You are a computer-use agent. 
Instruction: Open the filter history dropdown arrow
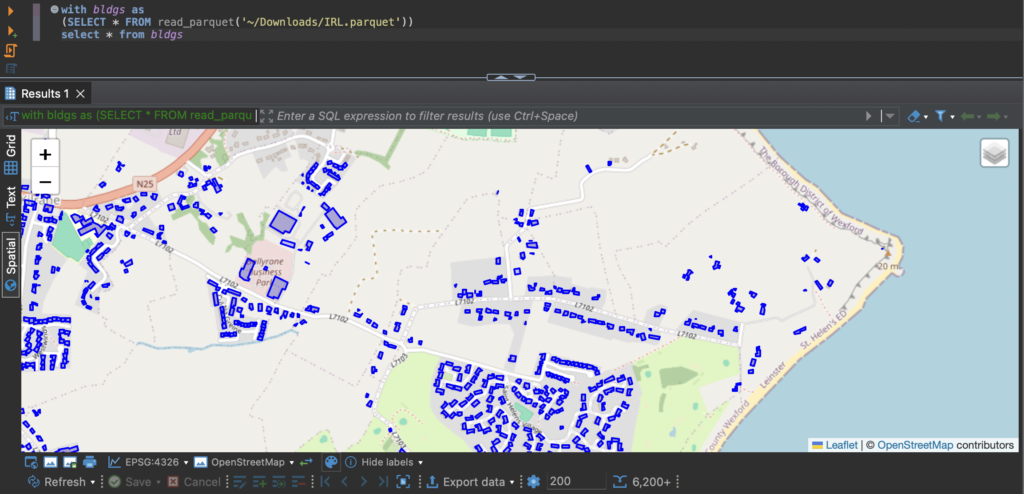point(889,116)
